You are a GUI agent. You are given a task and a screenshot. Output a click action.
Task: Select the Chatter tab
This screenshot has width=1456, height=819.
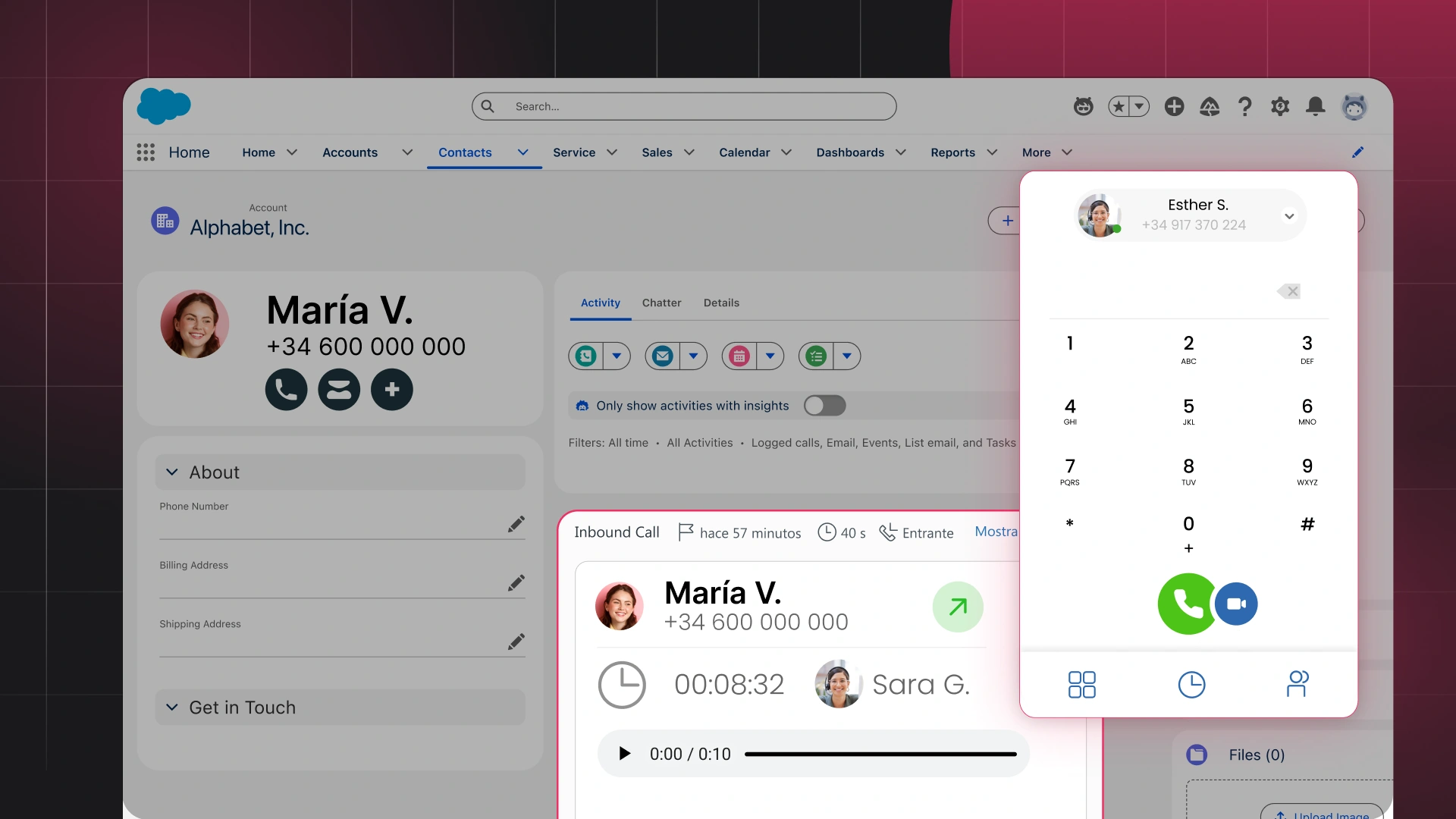662,302
